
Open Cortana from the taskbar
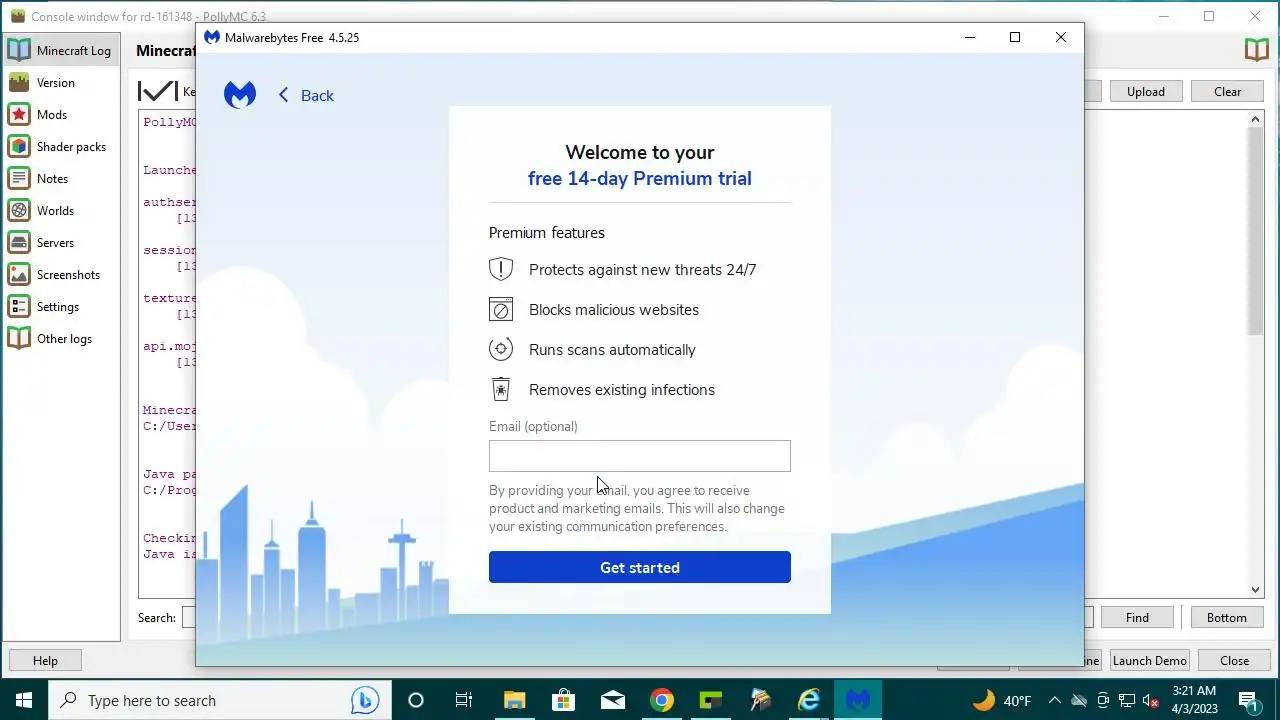point(416,700)
